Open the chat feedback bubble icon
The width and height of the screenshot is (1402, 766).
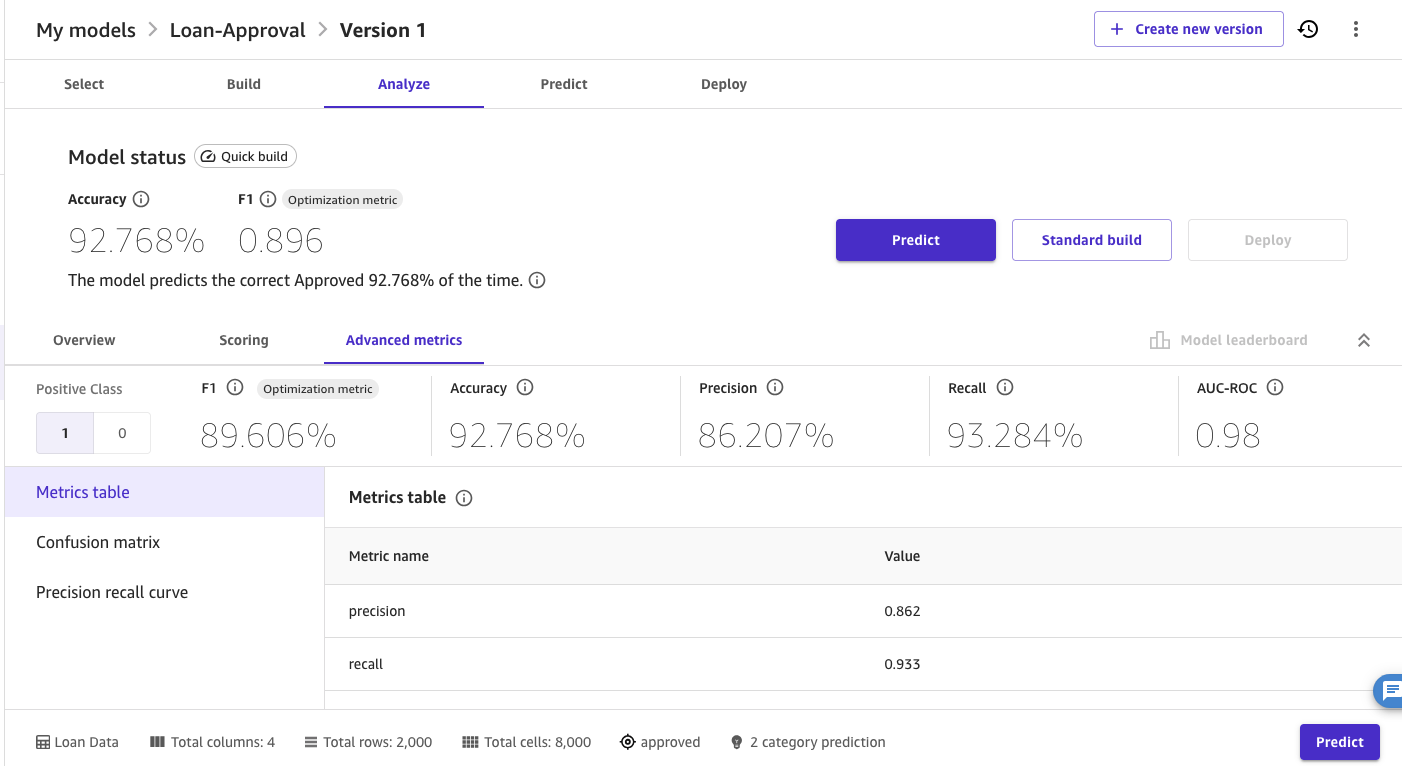coord(1390,691)
